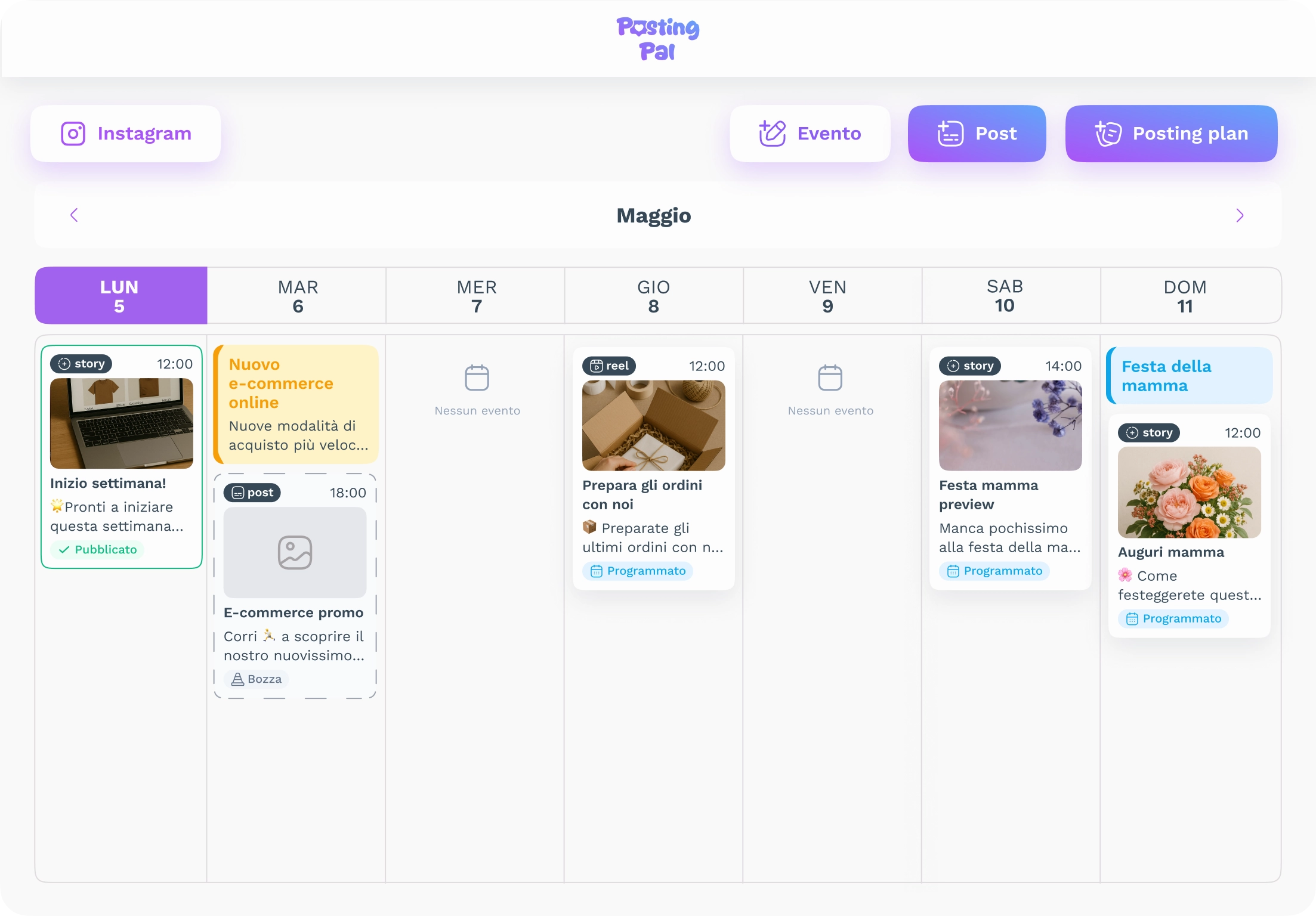The image size is (1316, 916).
Task: Open the Festa della mamma event card
Action: coord(1190,376)
